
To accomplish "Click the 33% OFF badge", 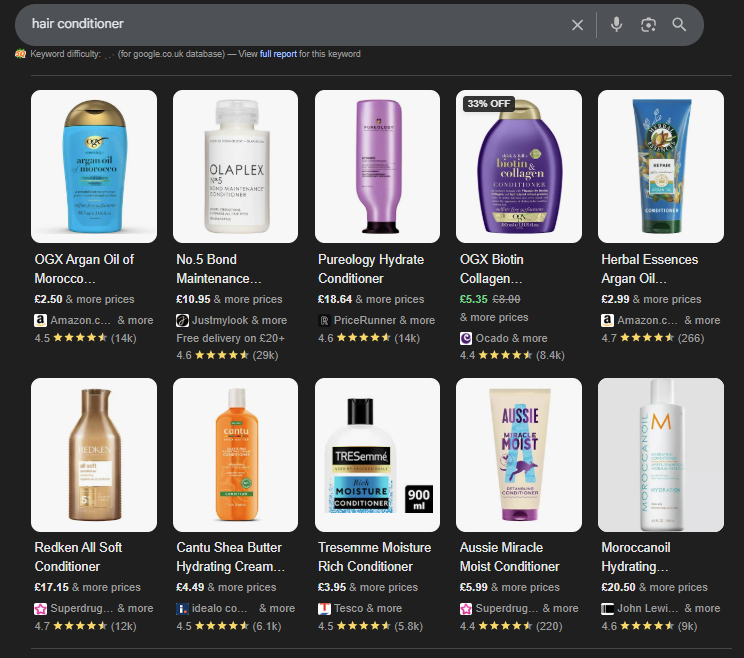I will point(489,103).
